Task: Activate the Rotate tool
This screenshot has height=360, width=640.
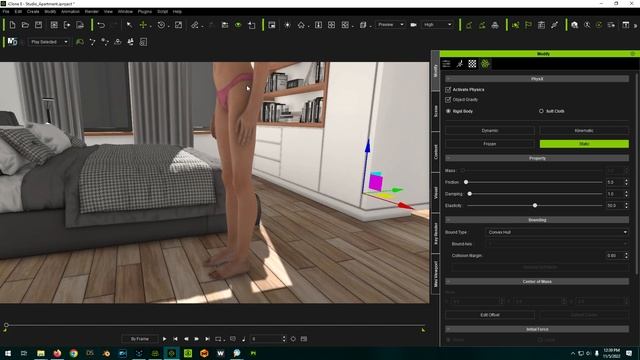Action: click(x=161, y=25)
